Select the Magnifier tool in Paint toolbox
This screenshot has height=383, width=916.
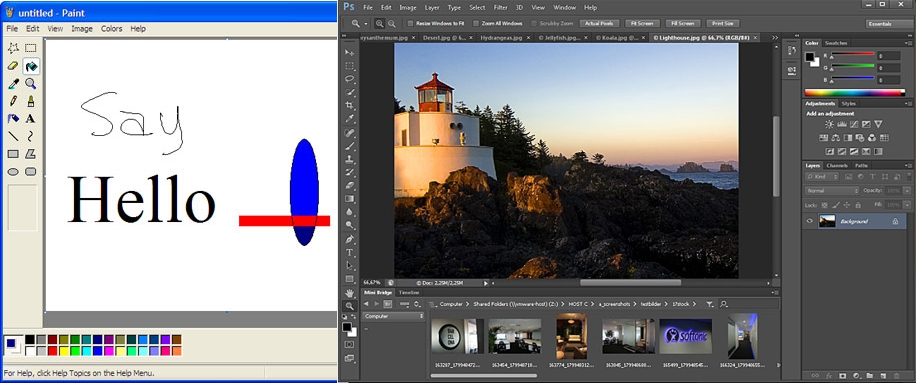[31, 83]
